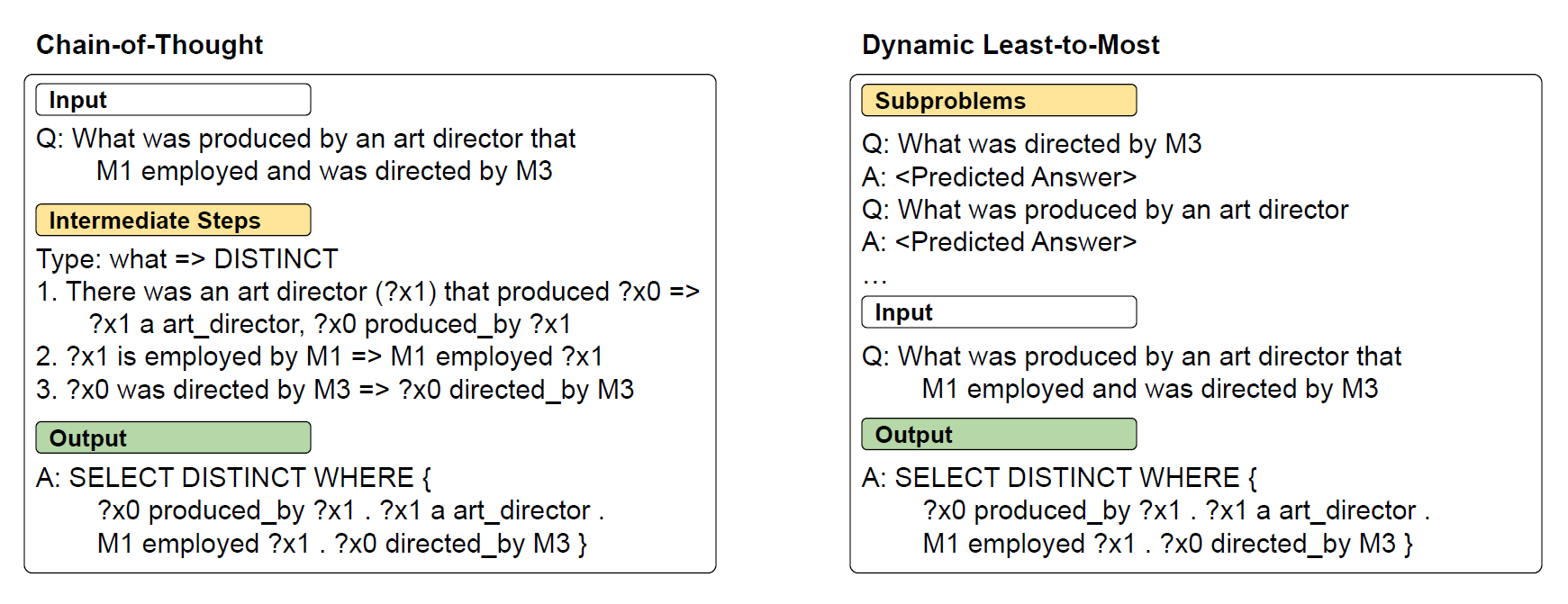Select the green Output label in left panel

[173, 437]
